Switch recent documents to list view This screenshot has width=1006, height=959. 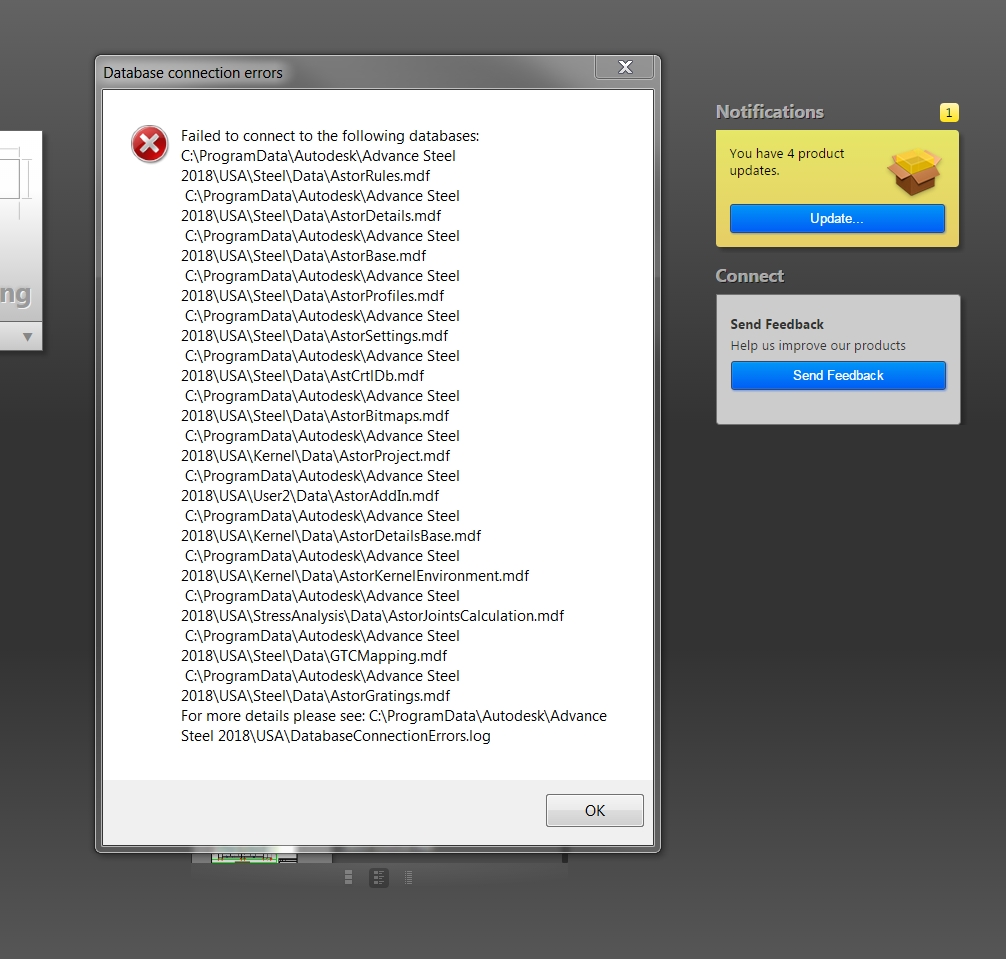(x=408, y=877)
